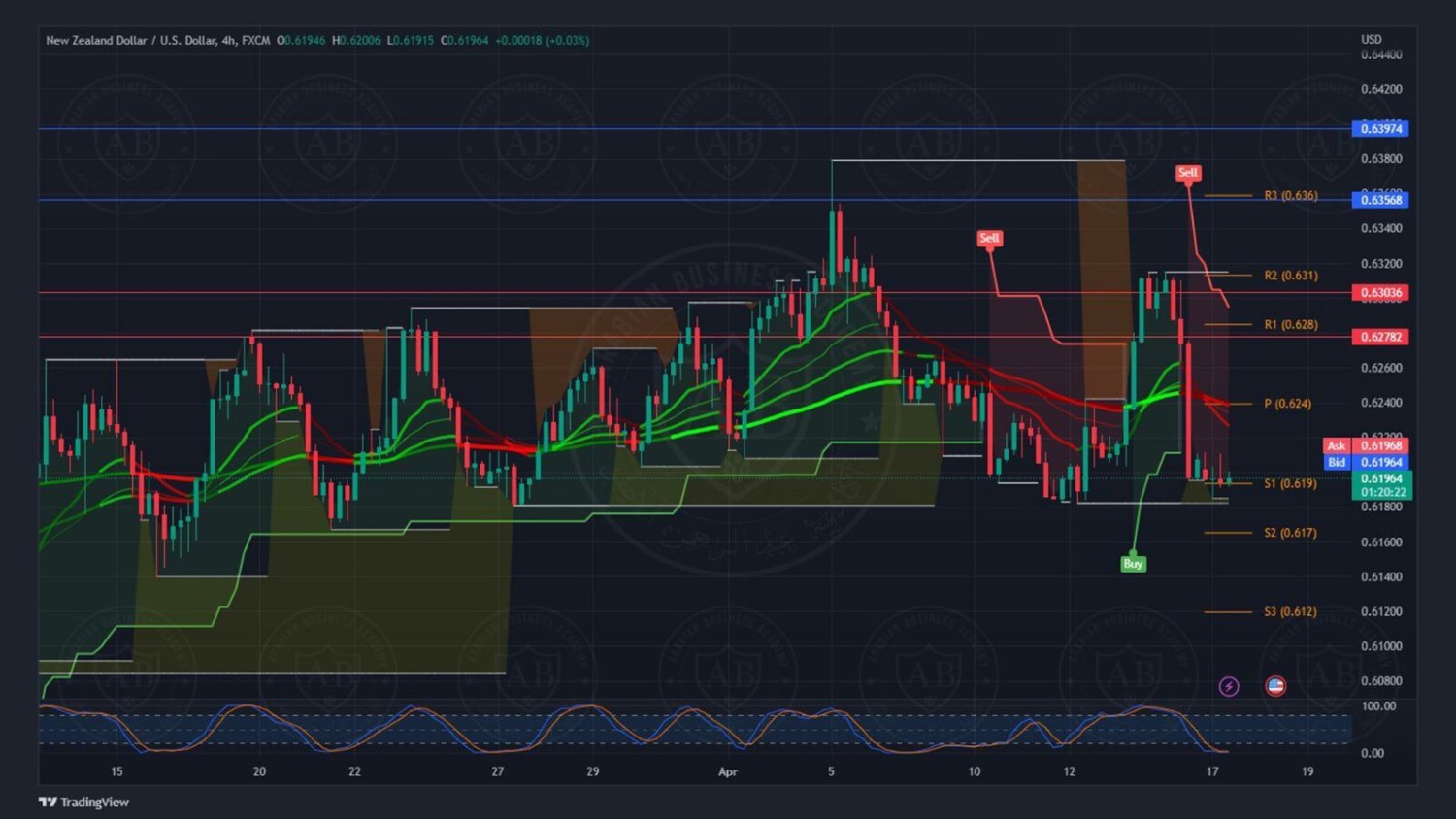1456x819 pixels.
Task: Open the US flag economic event icon
Action: coord(1275,686)
